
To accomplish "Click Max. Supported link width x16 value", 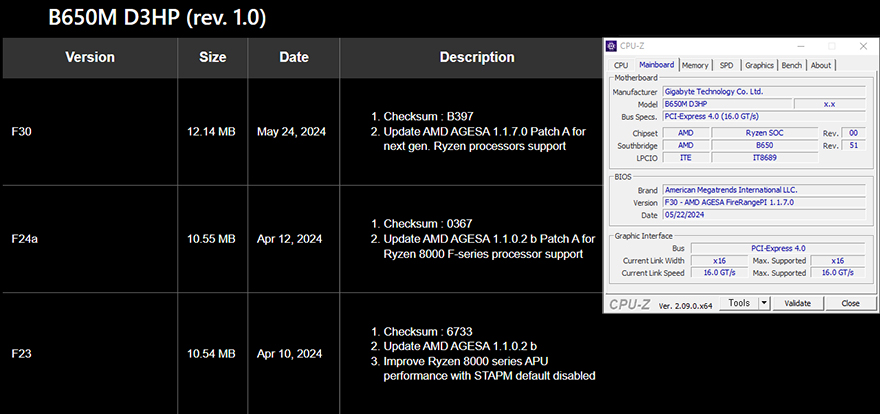I will pyautogui.click(x=837, y=260).
